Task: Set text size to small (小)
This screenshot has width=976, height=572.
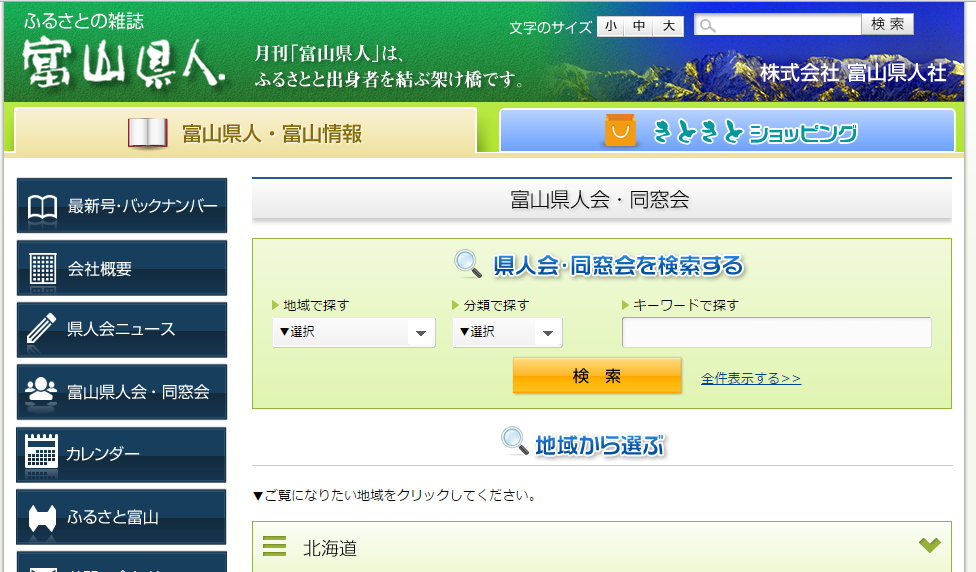Action: [611, 26]
